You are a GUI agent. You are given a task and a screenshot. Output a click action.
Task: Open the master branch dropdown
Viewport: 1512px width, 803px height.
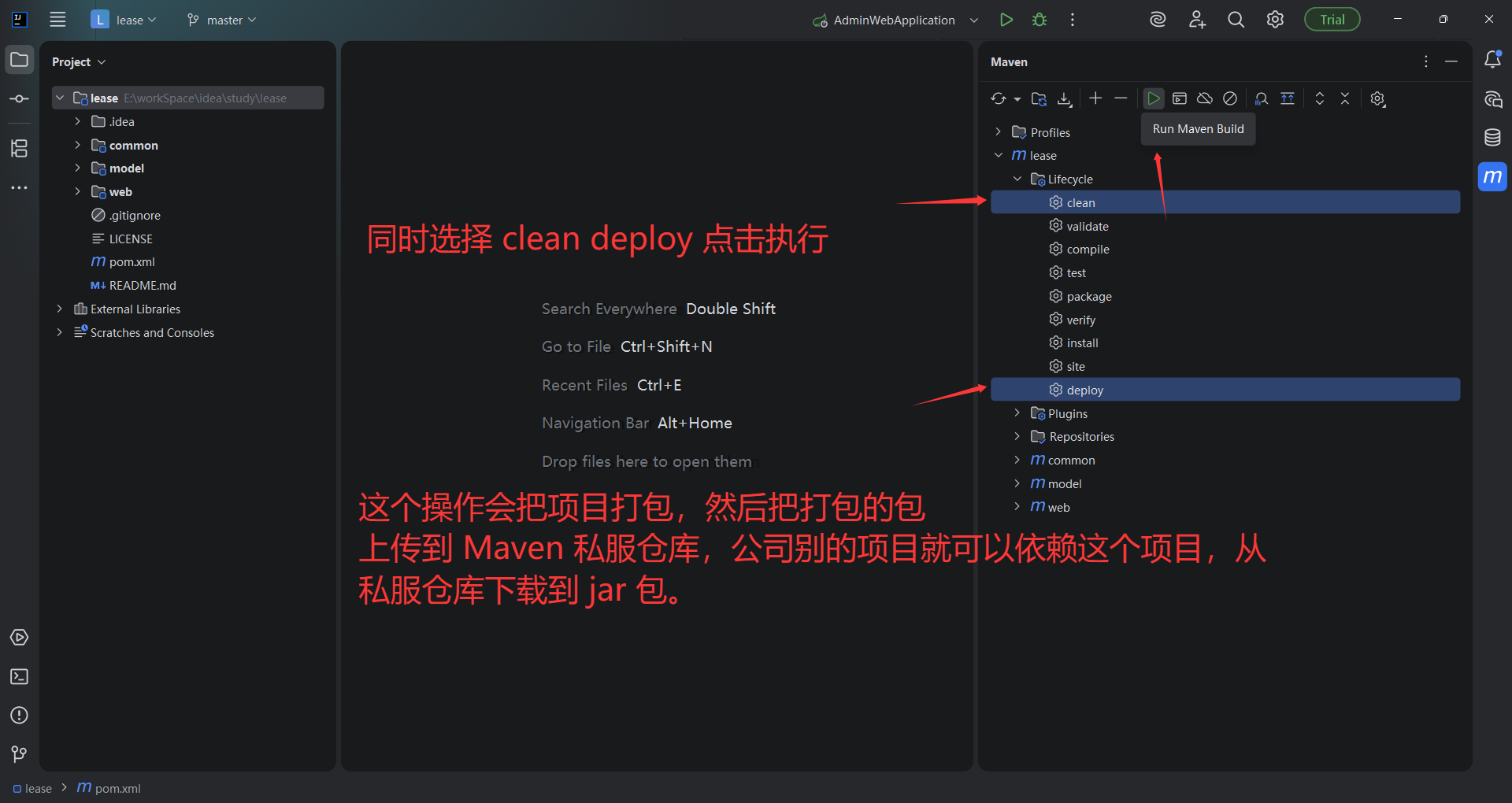(x=222, y=20)
